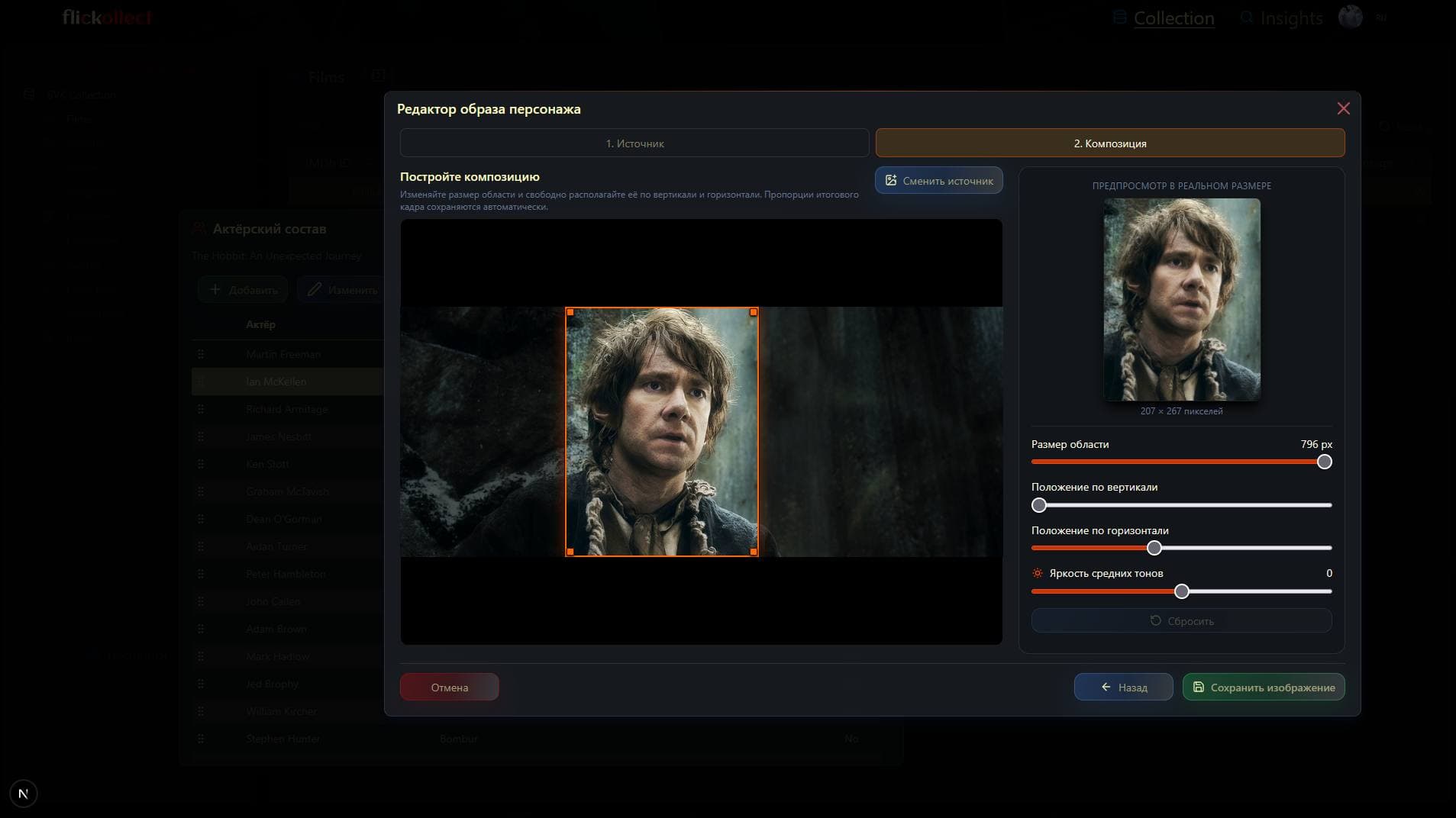Click the 207 × 267 пикселей size label
1456x818 pixels.
[x=1181, y=411]
